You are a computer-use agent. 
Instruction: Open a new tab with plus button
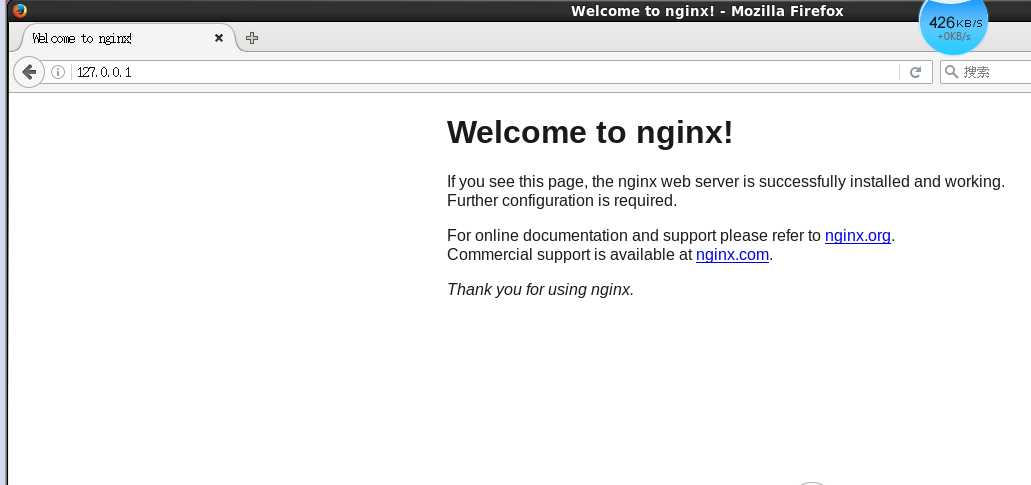coord(252,38)
